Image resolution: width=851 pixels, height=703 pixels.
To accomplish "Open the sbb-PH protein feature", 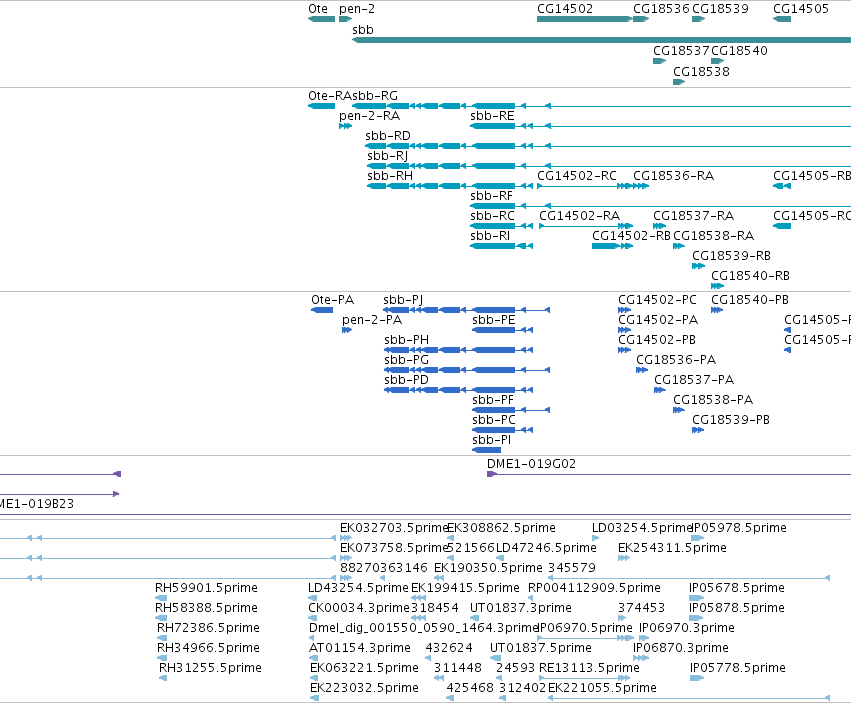I will point(459,350).
